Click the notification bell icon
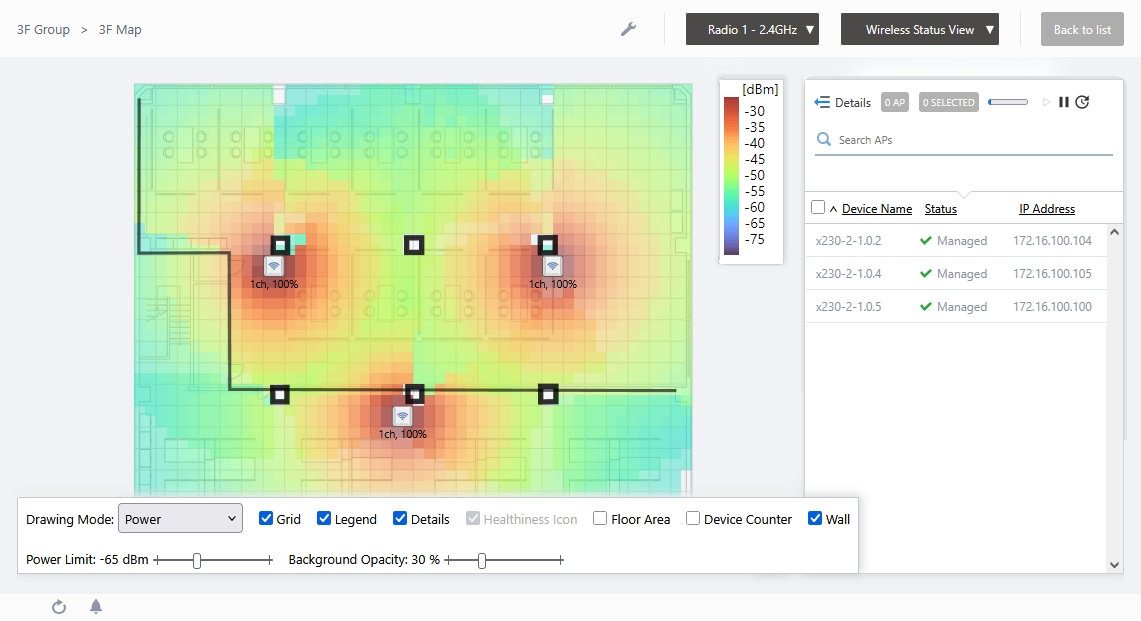The image size is (1141, 621). click(96, 606)
